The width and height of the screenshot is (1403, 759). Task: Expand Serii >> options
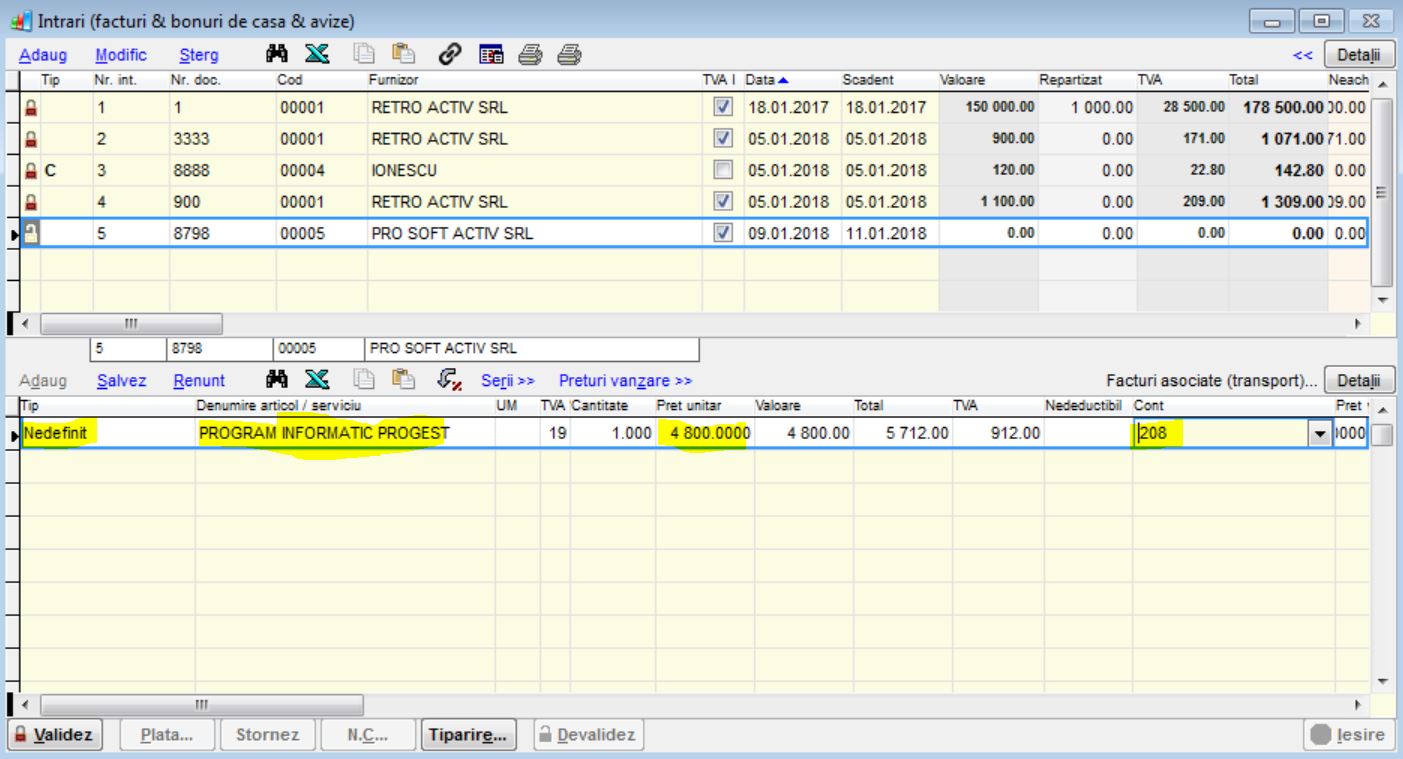tap(508, 381)
